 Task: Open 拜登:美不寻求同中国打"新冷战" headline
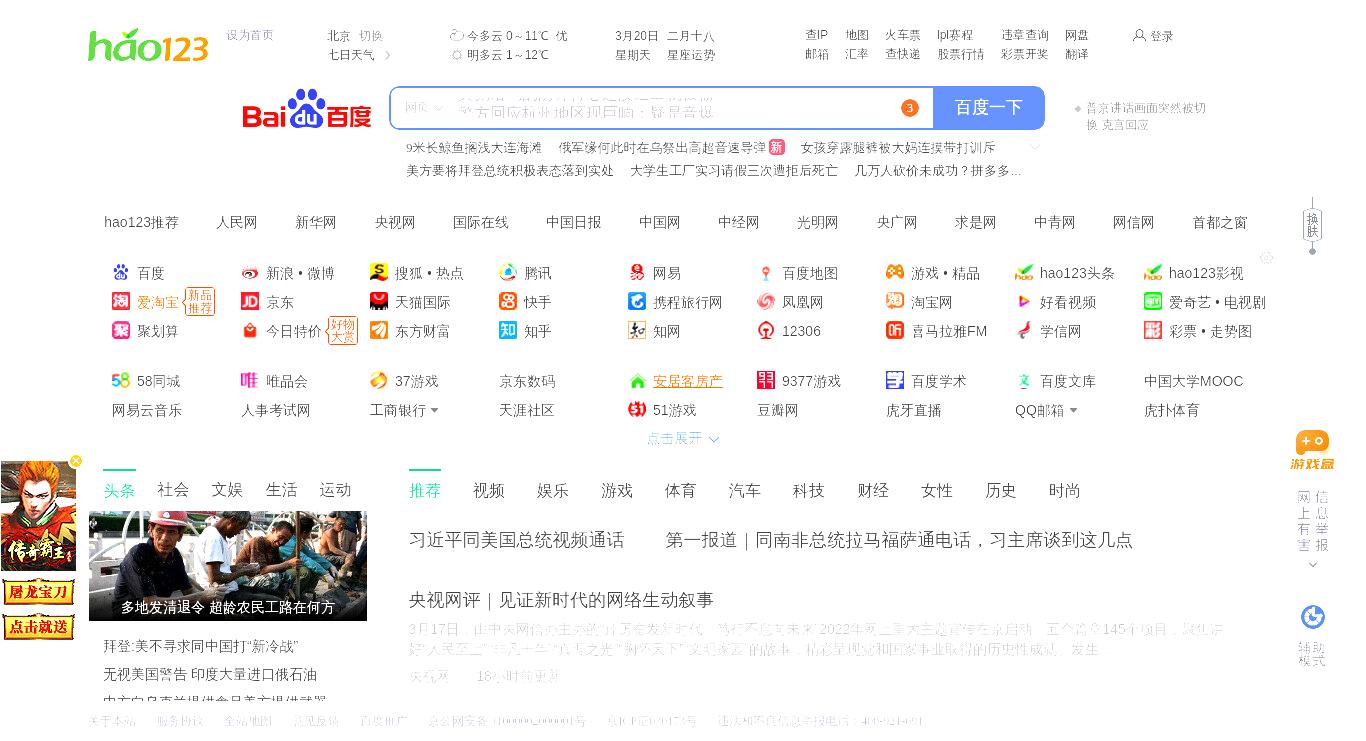[201, 647]
